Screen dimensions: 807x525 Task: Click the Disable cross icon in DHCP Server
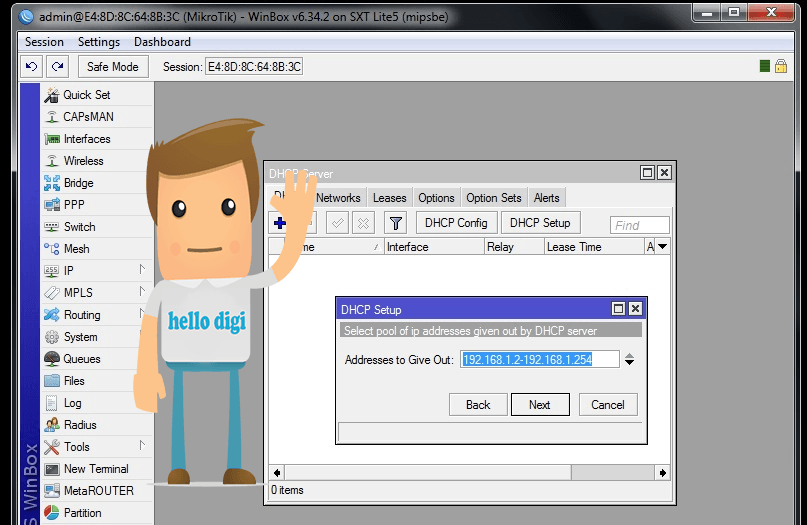click(x=363, y=223)
